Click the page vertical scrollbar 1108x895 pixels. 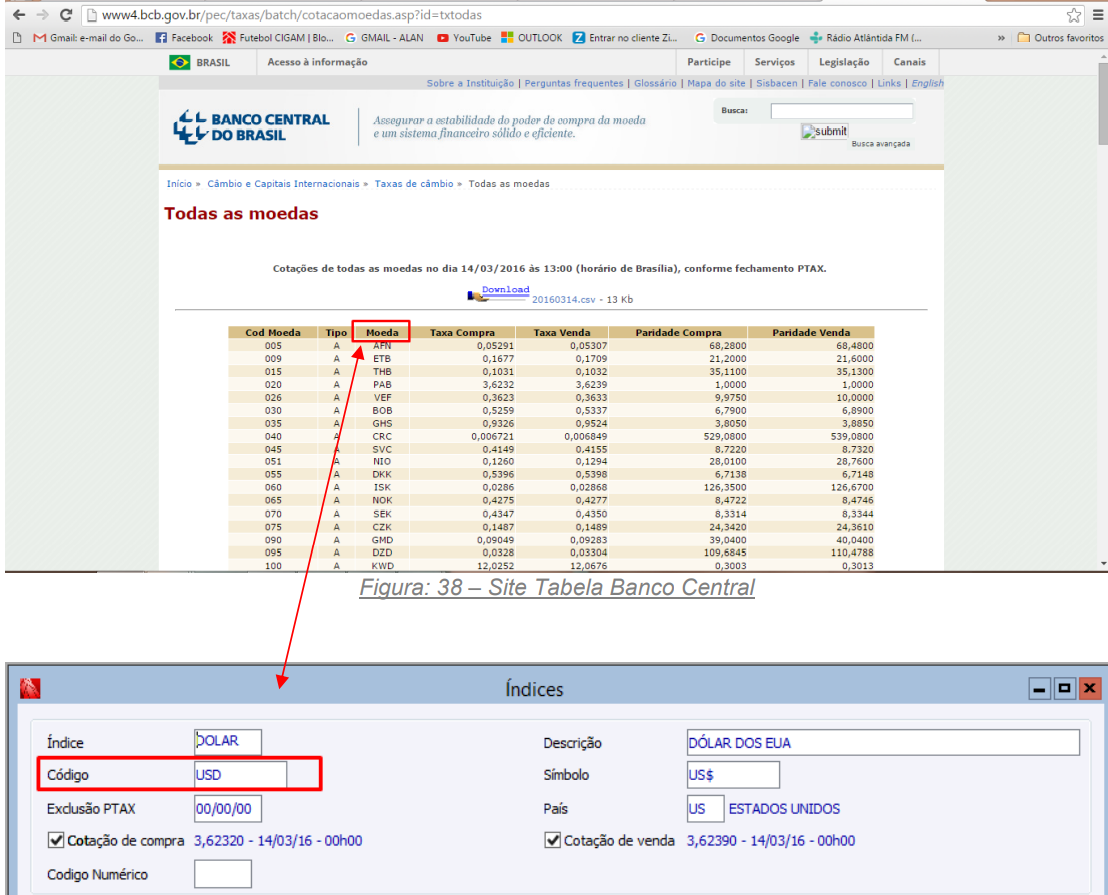pos(1102,105)
